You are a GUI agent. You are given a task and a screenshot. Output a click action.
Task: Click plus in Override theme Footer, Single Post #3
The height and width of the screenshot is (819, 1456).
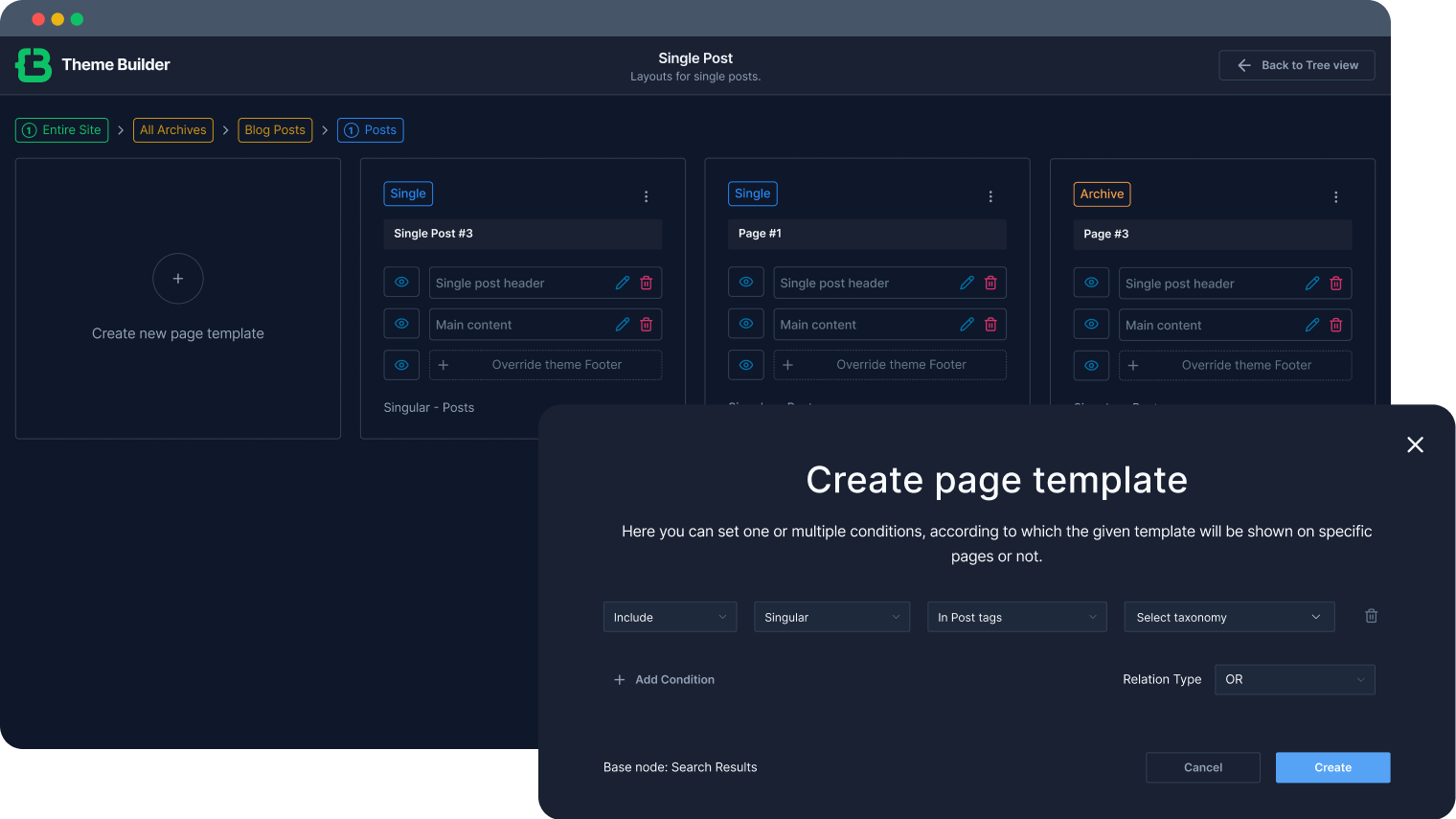pos(444,365)
